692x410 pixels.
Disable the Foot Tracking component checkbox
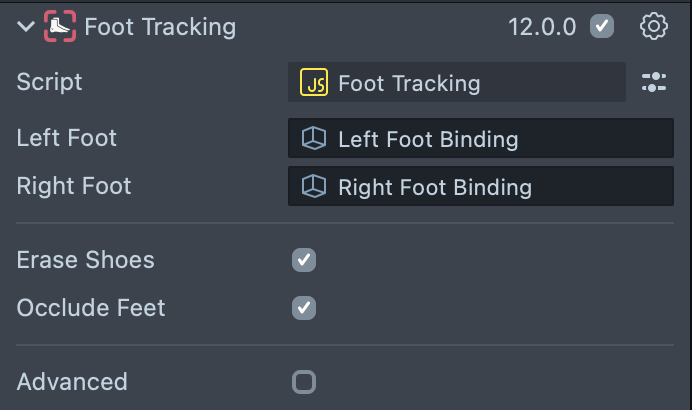601,27
